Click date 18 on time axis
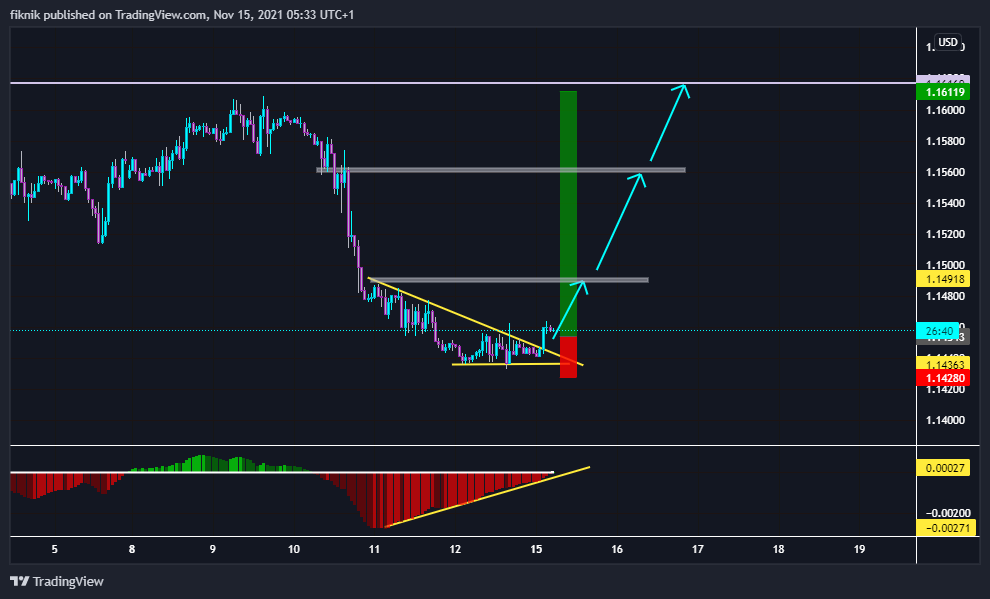 [x=778, y=549]
